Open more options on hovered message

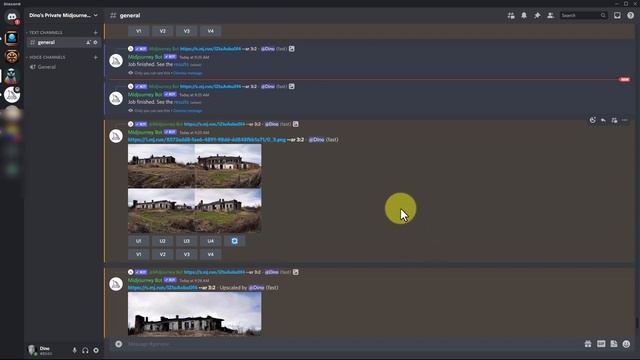(625, 120)
